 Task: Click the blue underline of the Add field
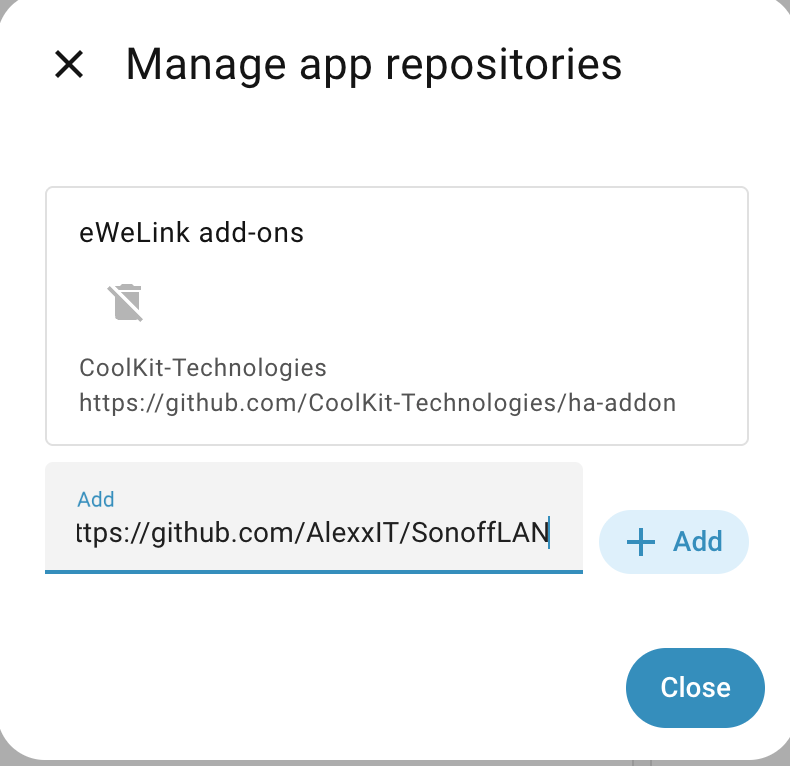(313, 572)
